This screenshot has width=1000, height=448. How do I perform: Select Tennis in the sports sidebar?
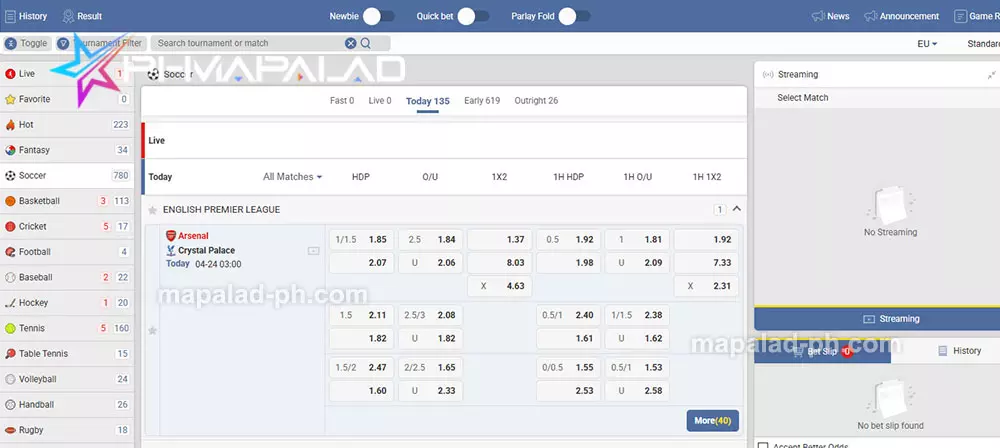(33, 328)
